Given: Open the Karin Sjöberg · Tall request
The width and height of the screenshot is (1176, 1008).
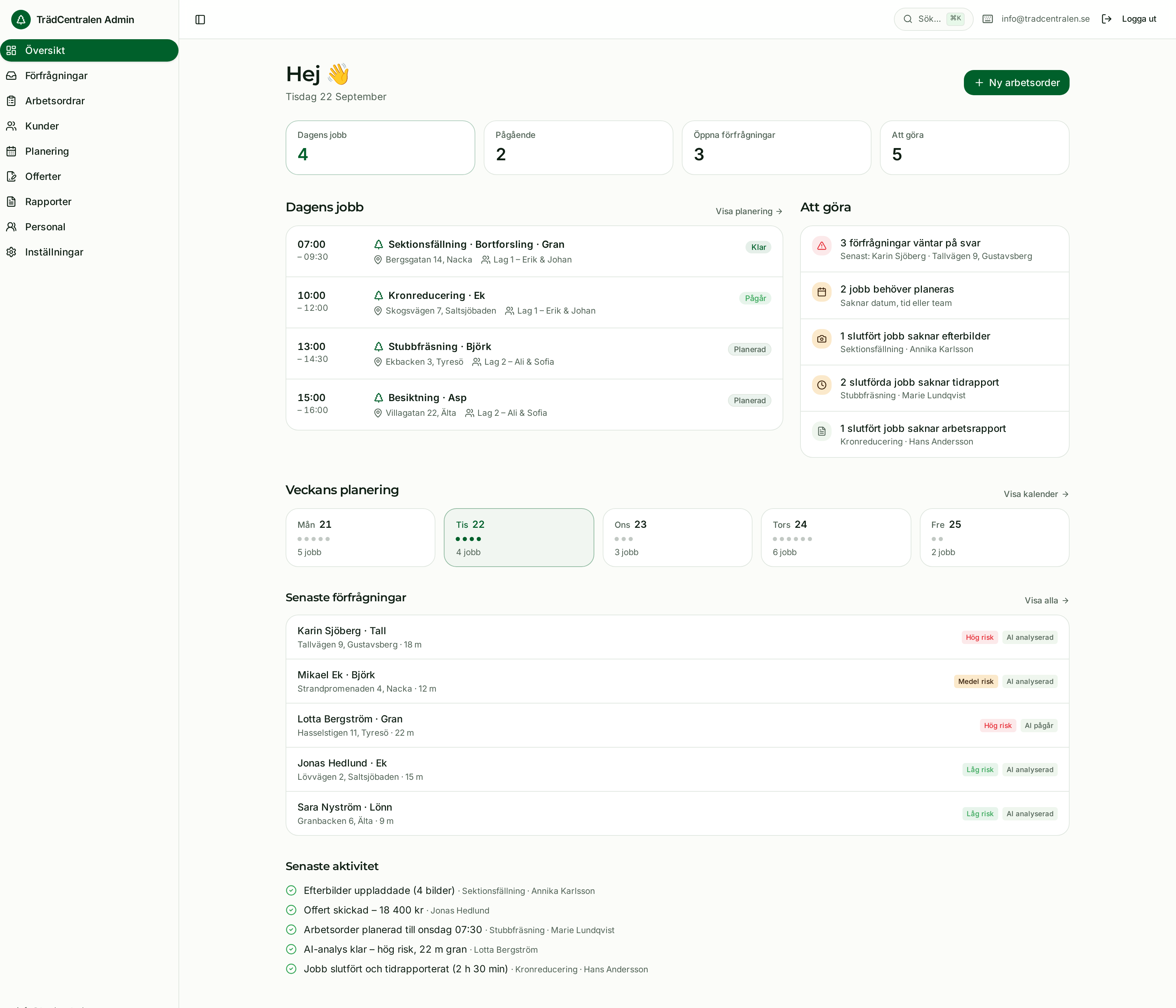Looking at the screenshot, I should tap(677, 637).
